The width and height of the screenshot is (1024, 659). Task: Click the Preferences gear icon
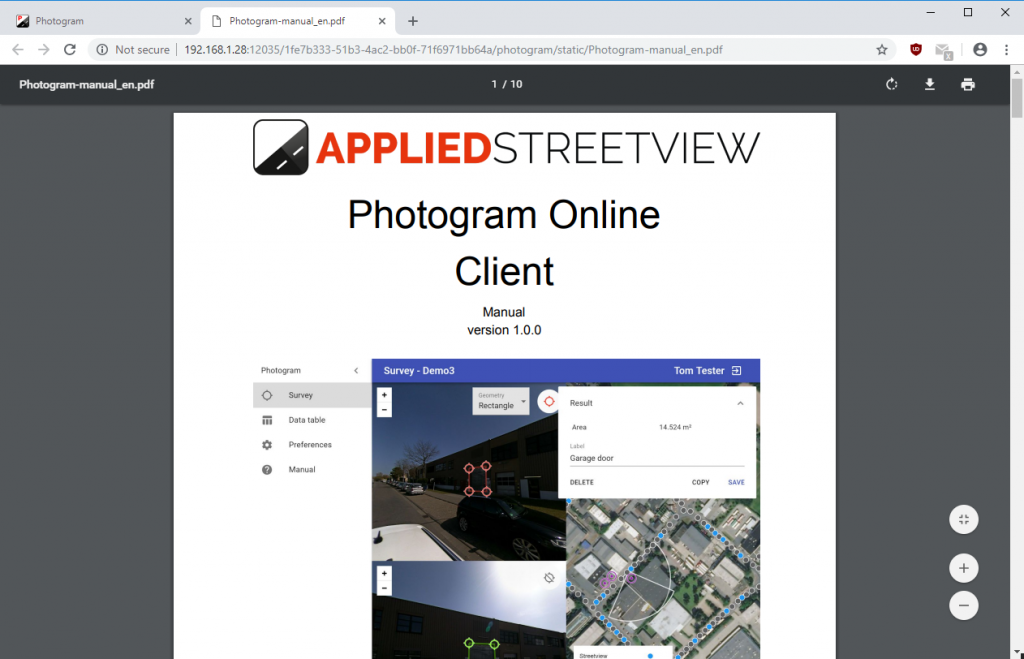tap(267, 445)
